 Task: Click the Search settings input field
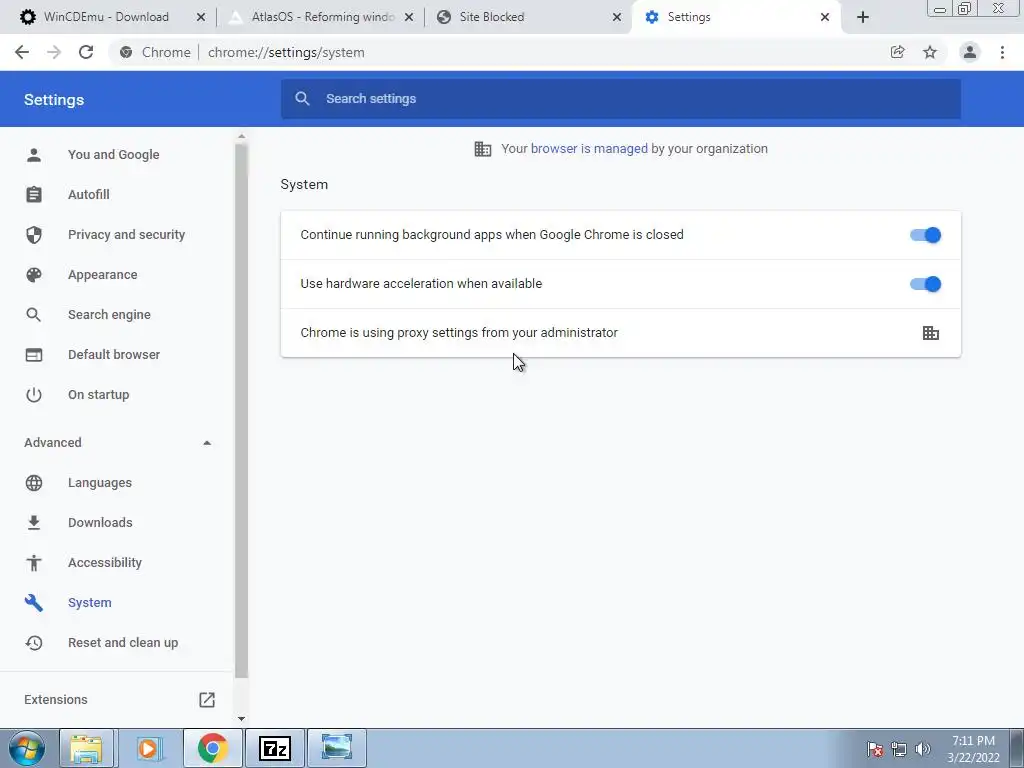pyautogui.click(x=620, y=99)
